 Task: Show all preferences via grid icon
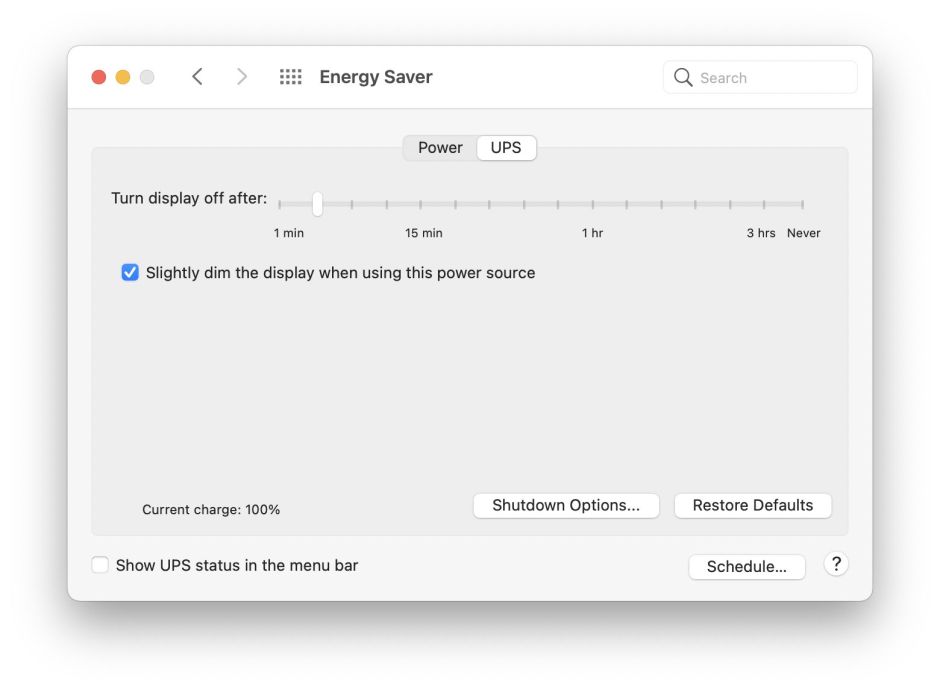pyautogui.click(x=290, y=77)
